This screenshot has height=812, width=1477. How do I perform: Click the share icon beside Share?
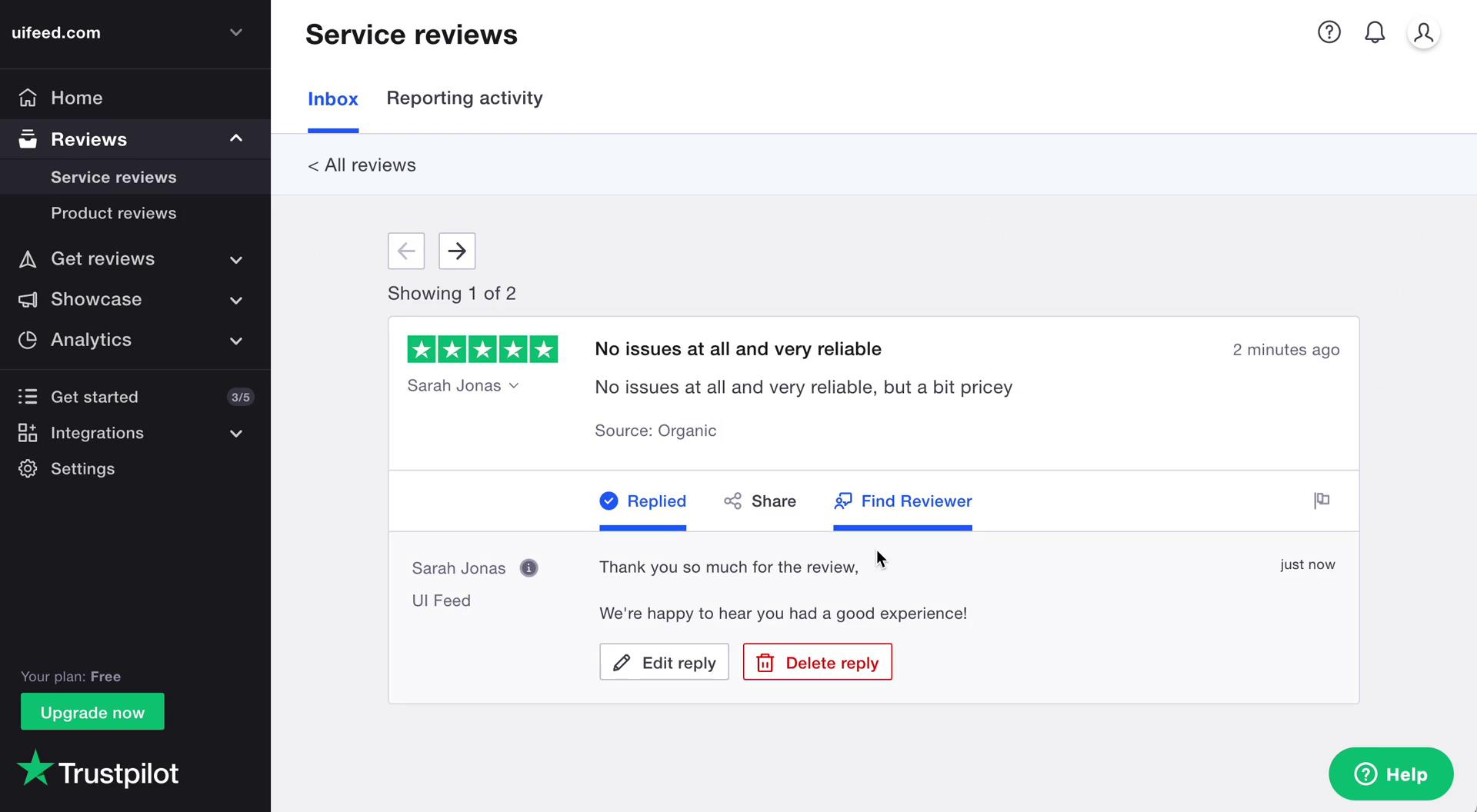tap(732, 501)
